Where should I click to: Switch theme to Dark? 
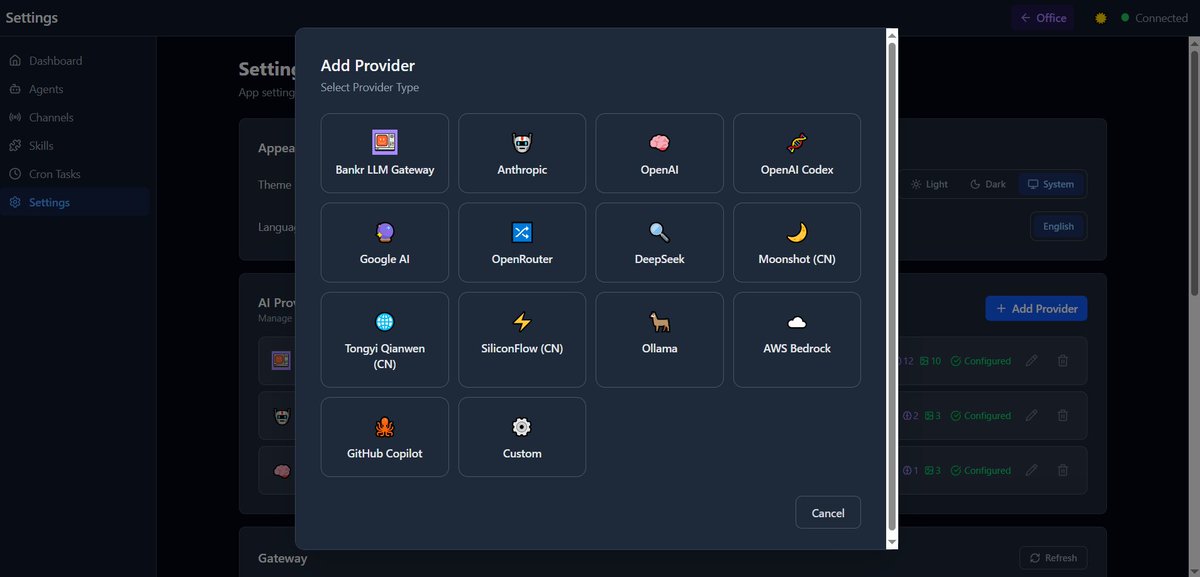(x=988, y=184)
